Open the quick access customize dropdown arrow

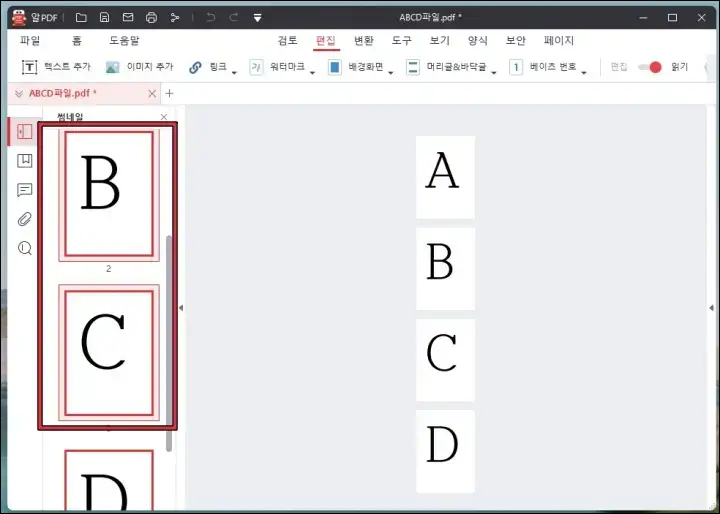tap(258, 18)
